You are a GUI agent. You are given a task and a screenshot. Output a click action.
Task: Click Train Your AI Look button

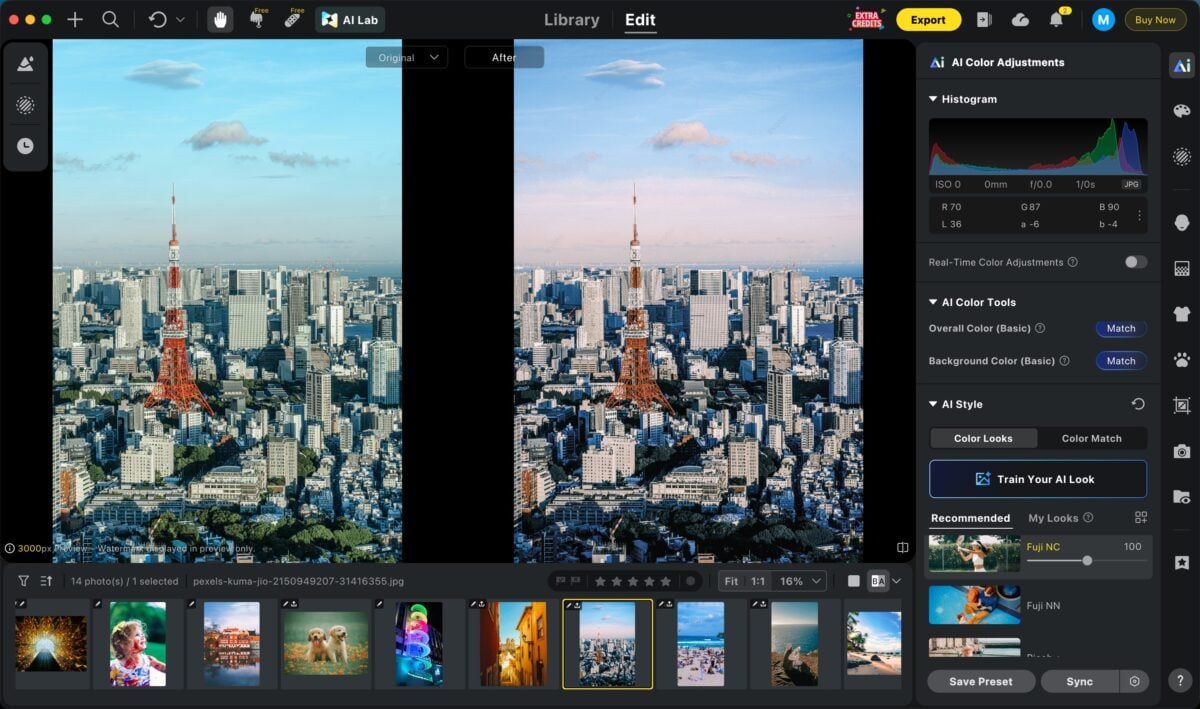click(1038, 479)
